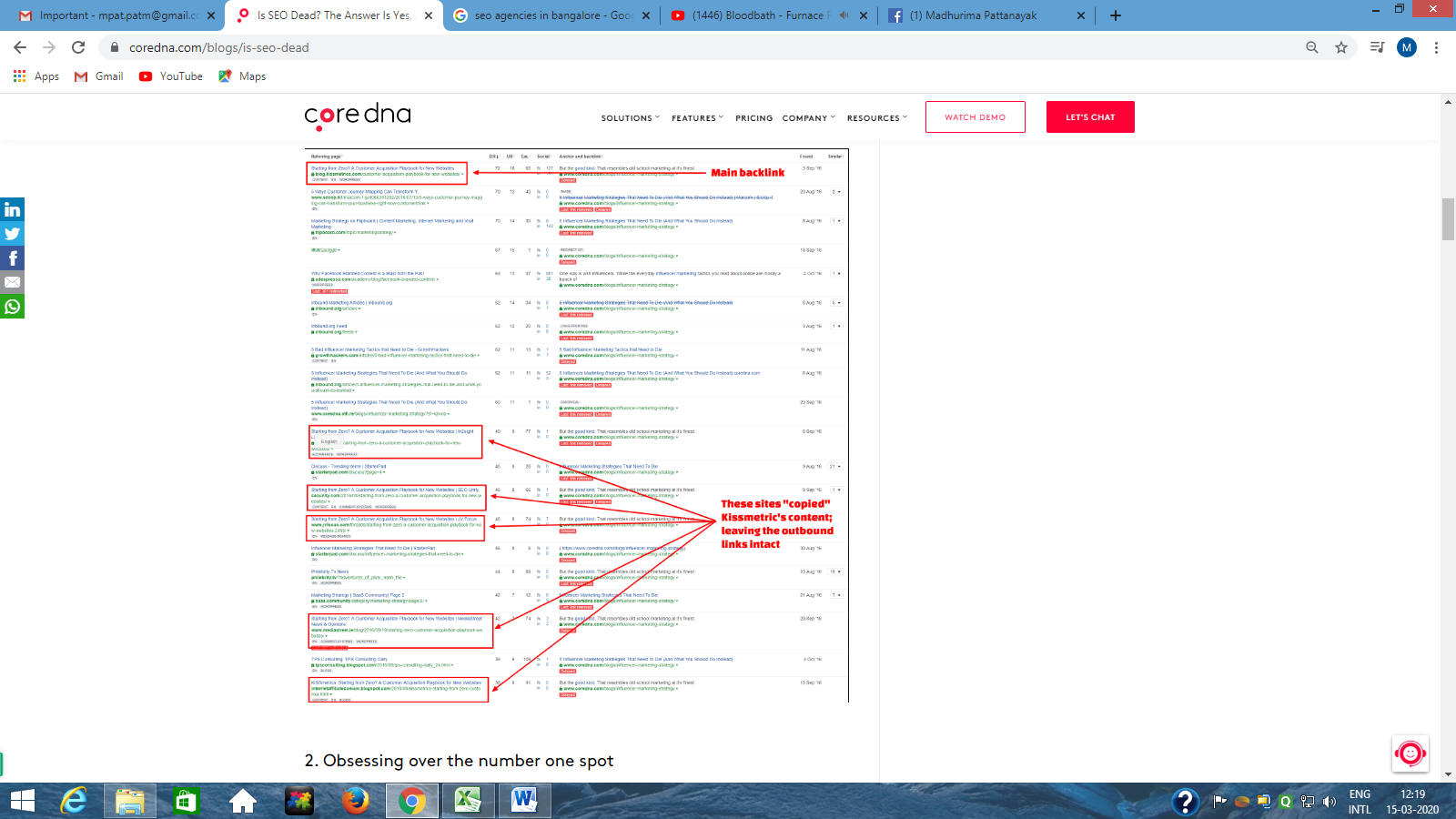Switch to Excel on taskbar
The height and width of the screenshot is (819, 1456).
(468, 801)
